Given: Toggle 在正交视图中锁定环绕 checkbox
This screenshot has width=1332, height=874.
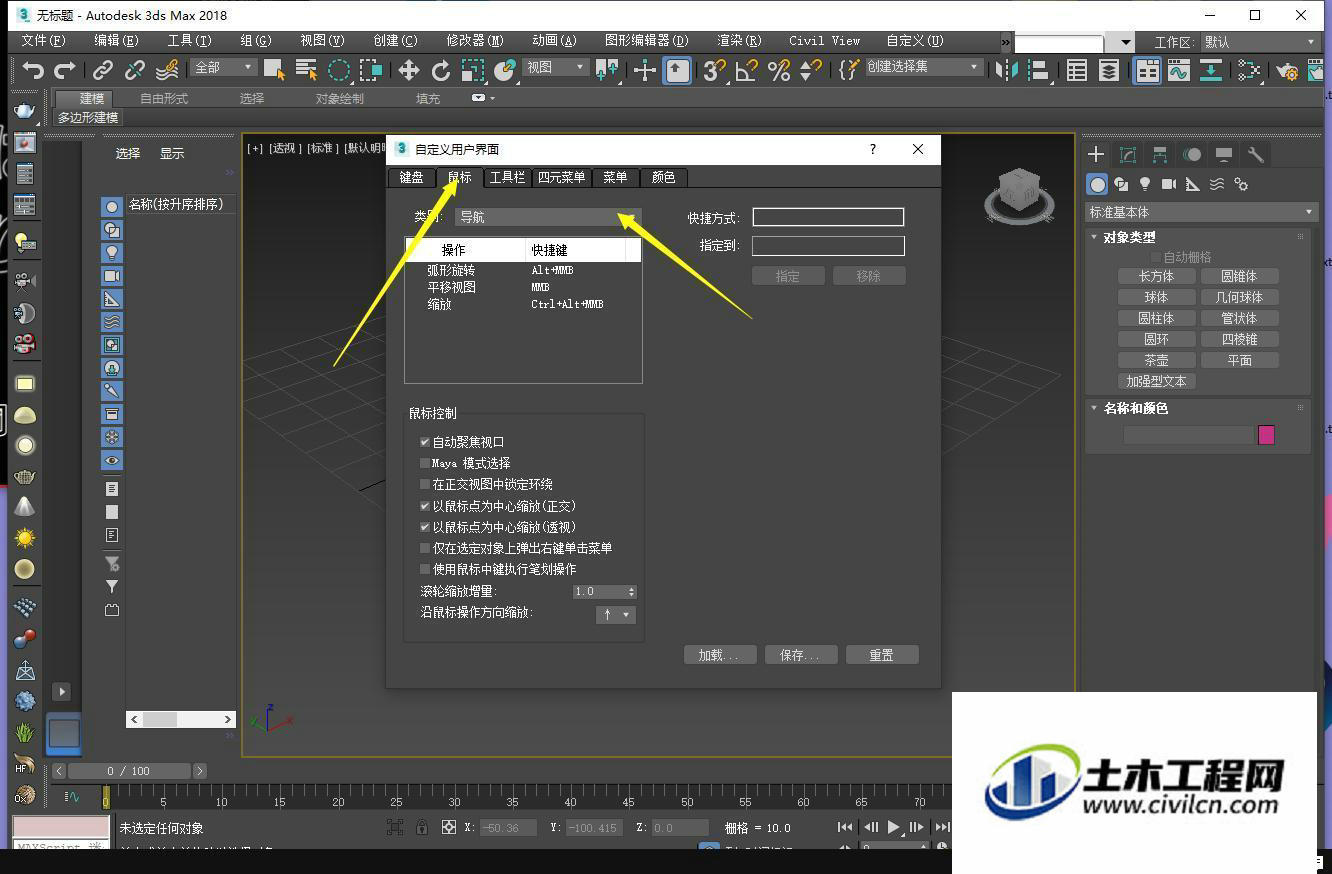Looking at the screenshot, I should tap(425, 484).
